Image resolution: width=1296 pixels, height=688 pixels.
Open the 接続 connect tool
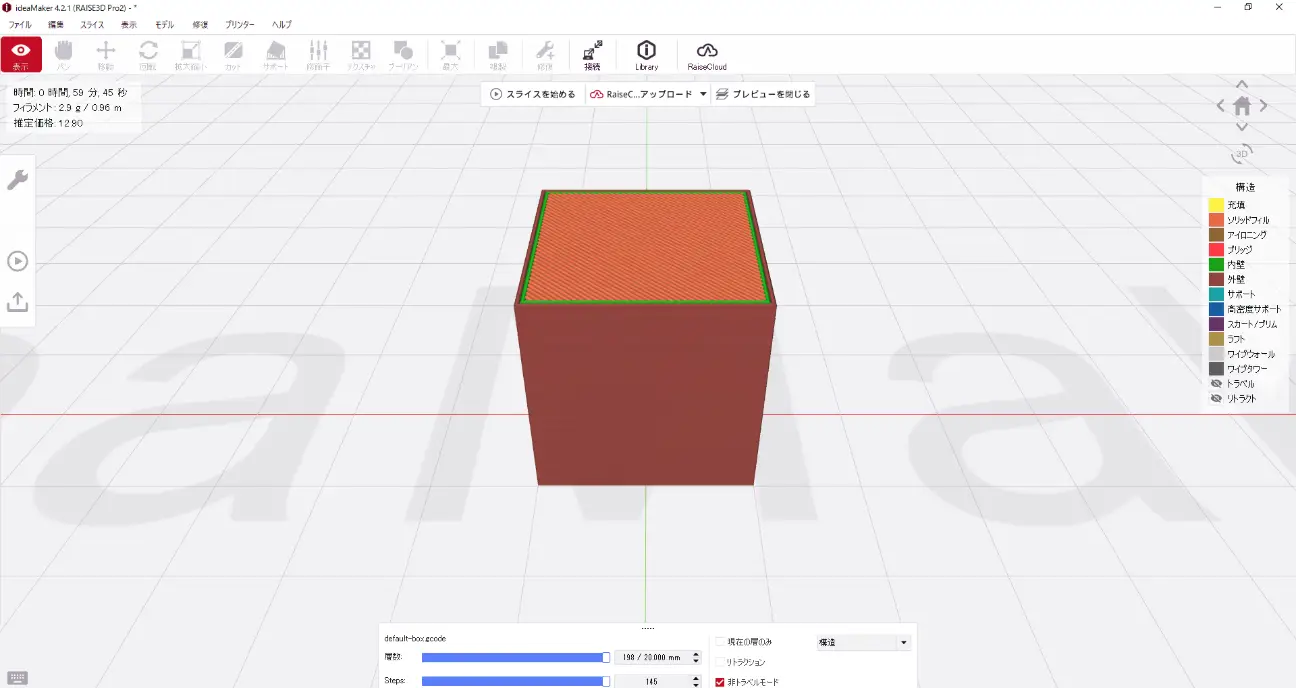click(592, 54)
